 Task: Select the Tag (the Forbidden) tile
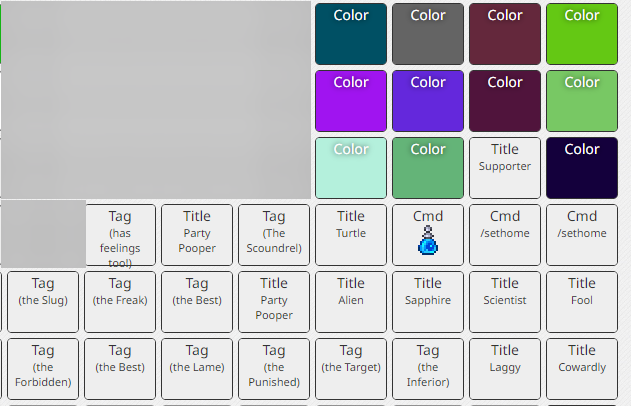coord(43,369)
